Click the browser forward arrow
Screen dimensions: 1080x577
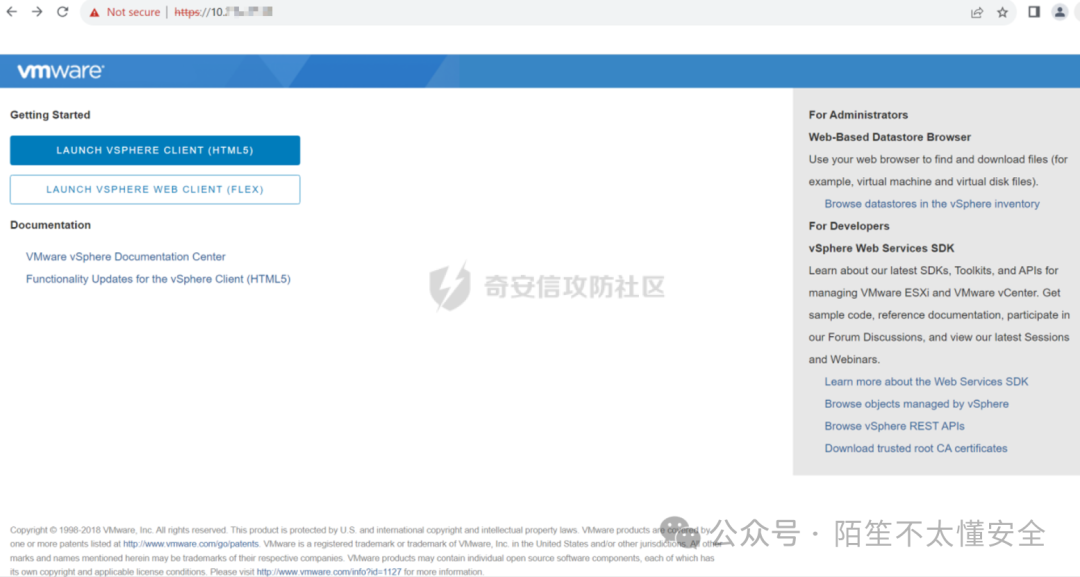coord(37,12)
